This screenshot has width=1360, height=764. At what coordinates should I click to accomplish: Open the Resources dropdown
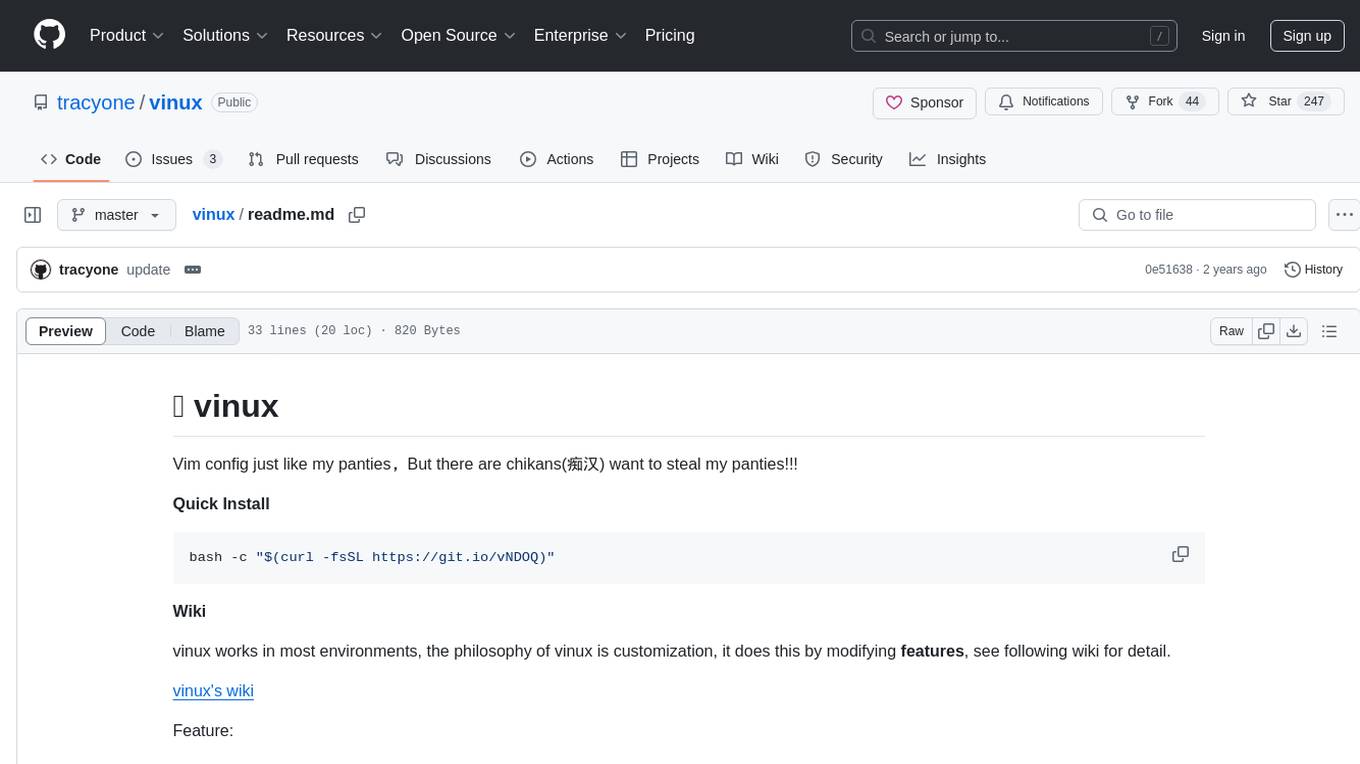[334, 35]
